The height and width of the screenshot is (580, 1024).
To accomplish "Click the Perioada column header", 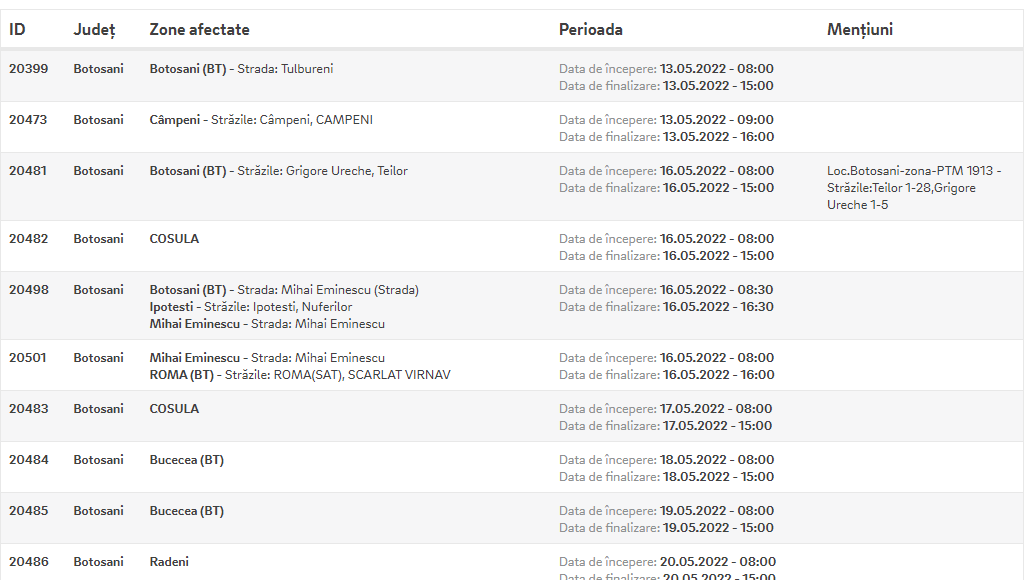I will tap(590, 29).
